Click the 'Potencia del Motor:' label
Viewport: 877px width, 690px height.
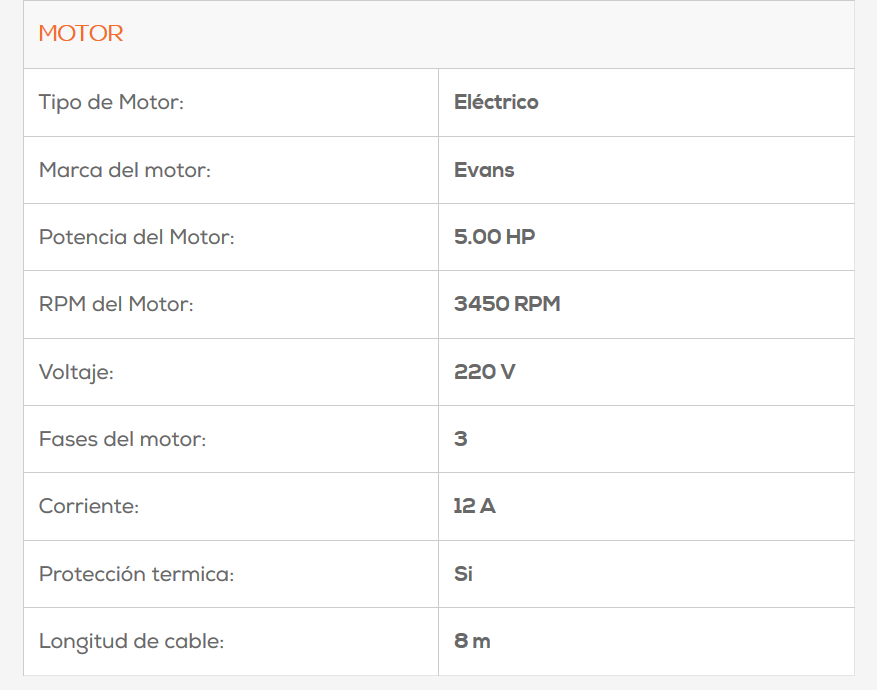136,237
